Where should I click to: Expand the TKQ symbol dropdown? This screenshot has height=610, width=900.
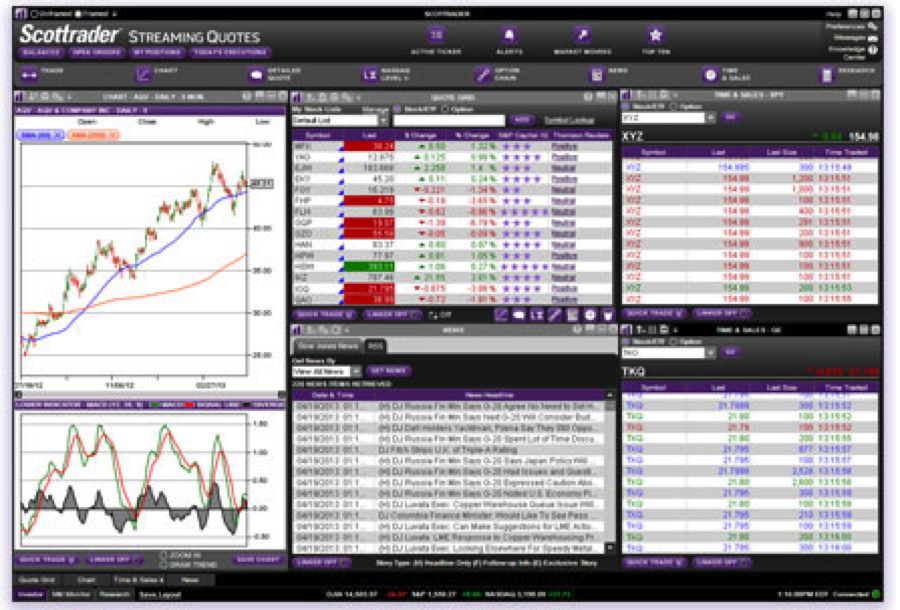(713, 353)
